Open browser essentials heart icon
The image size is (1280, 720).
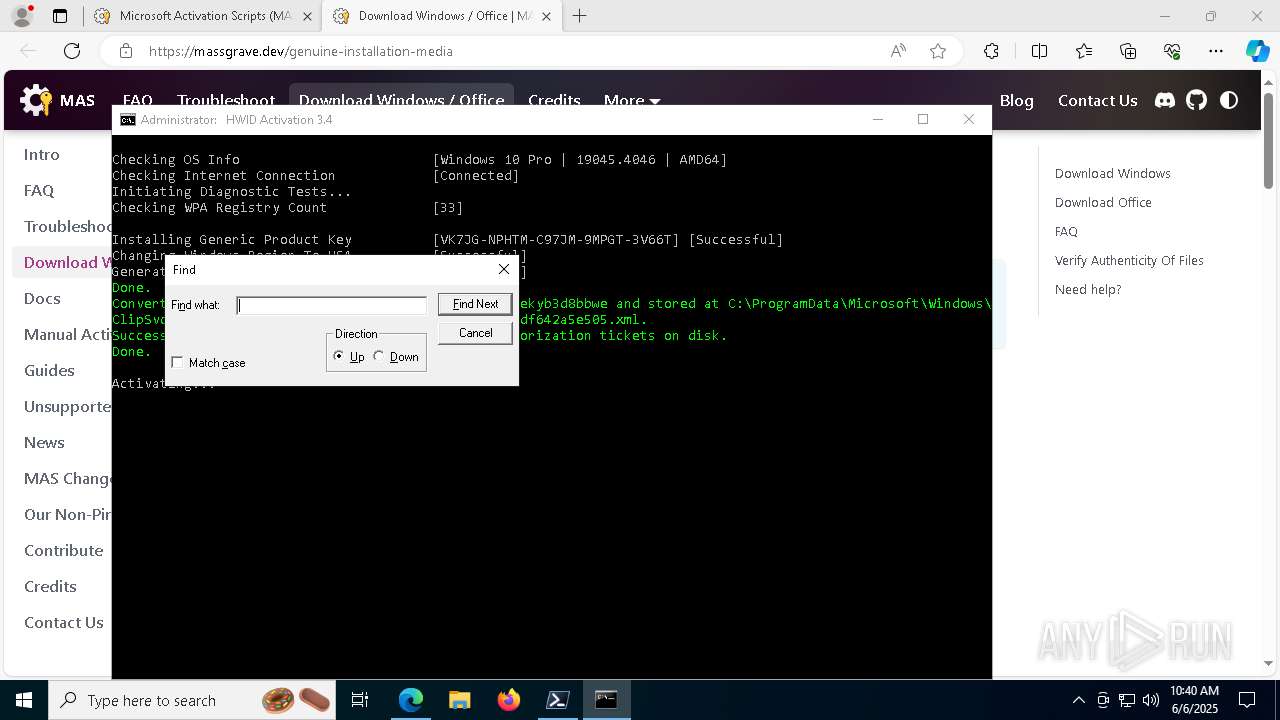pyautogui.click(x=1172, y=51)
